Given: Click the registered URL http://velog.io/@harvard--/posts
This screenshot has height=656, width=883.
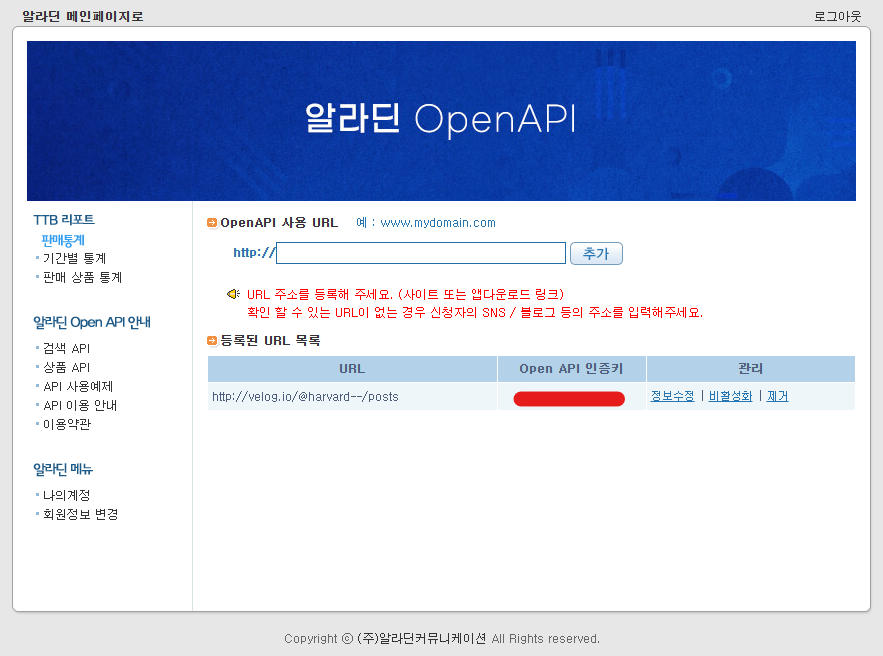Looking at the screenshot, I should click(x=305, y=397).
